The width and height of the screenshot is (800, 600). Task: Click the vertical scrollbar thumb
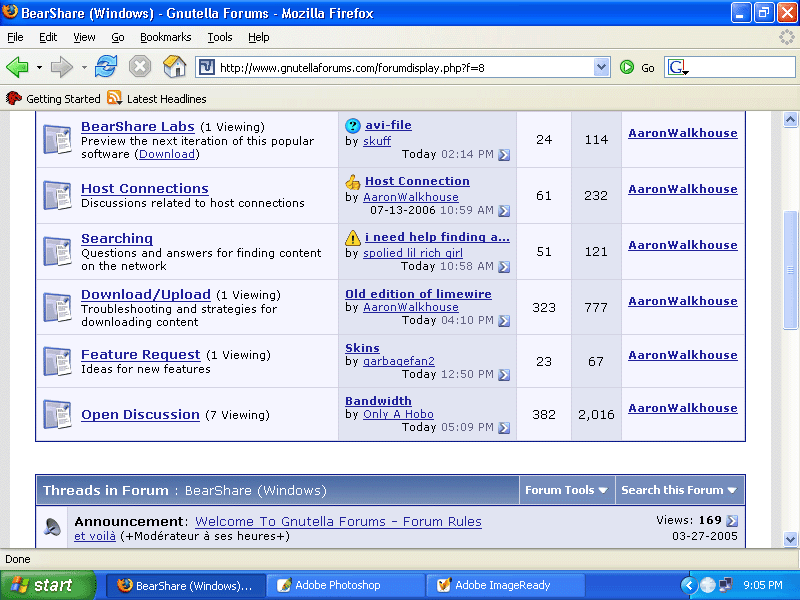790,270
